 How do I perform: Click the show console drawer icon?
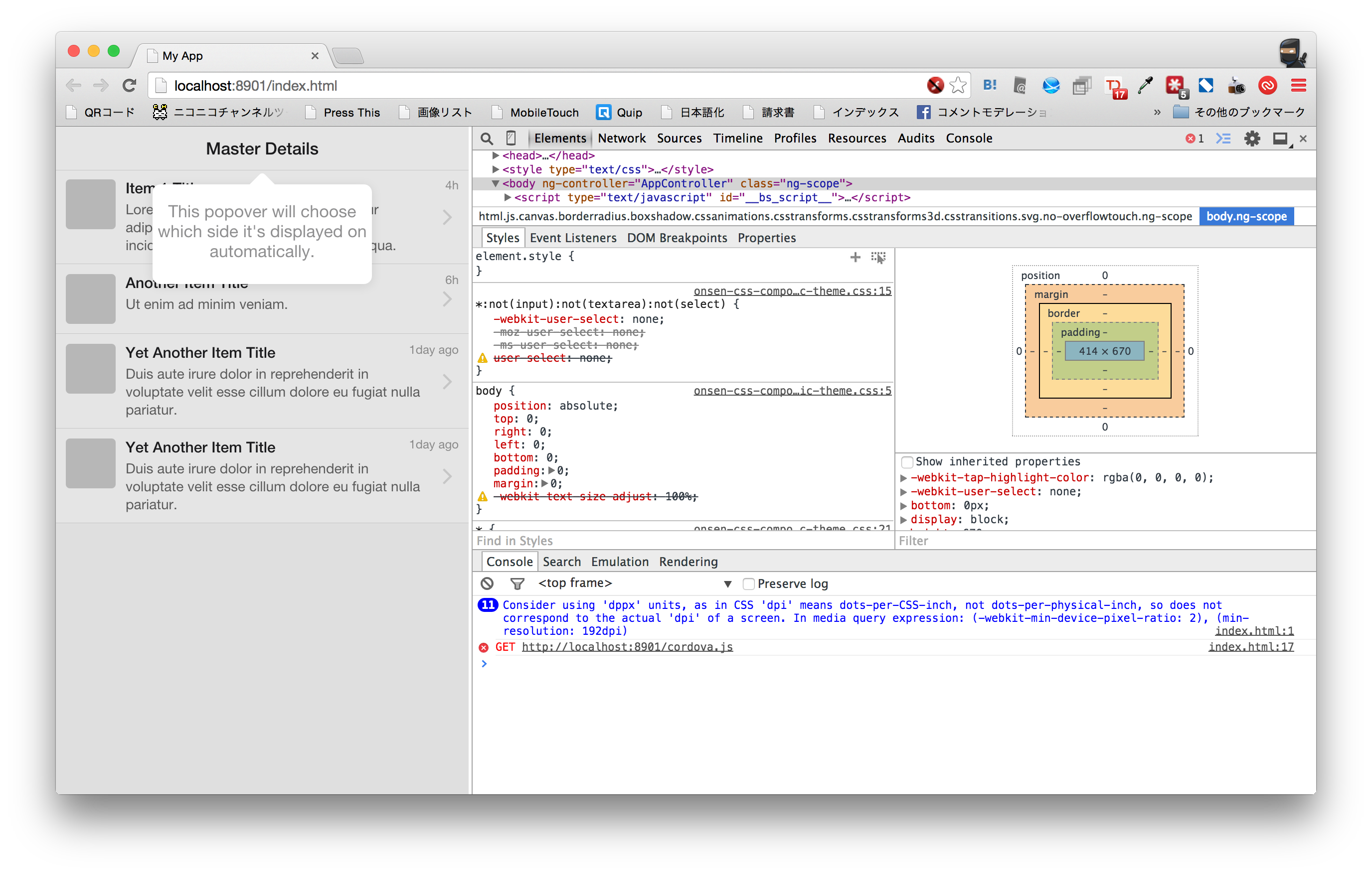pyautogui.click(x=1223, y=139)
